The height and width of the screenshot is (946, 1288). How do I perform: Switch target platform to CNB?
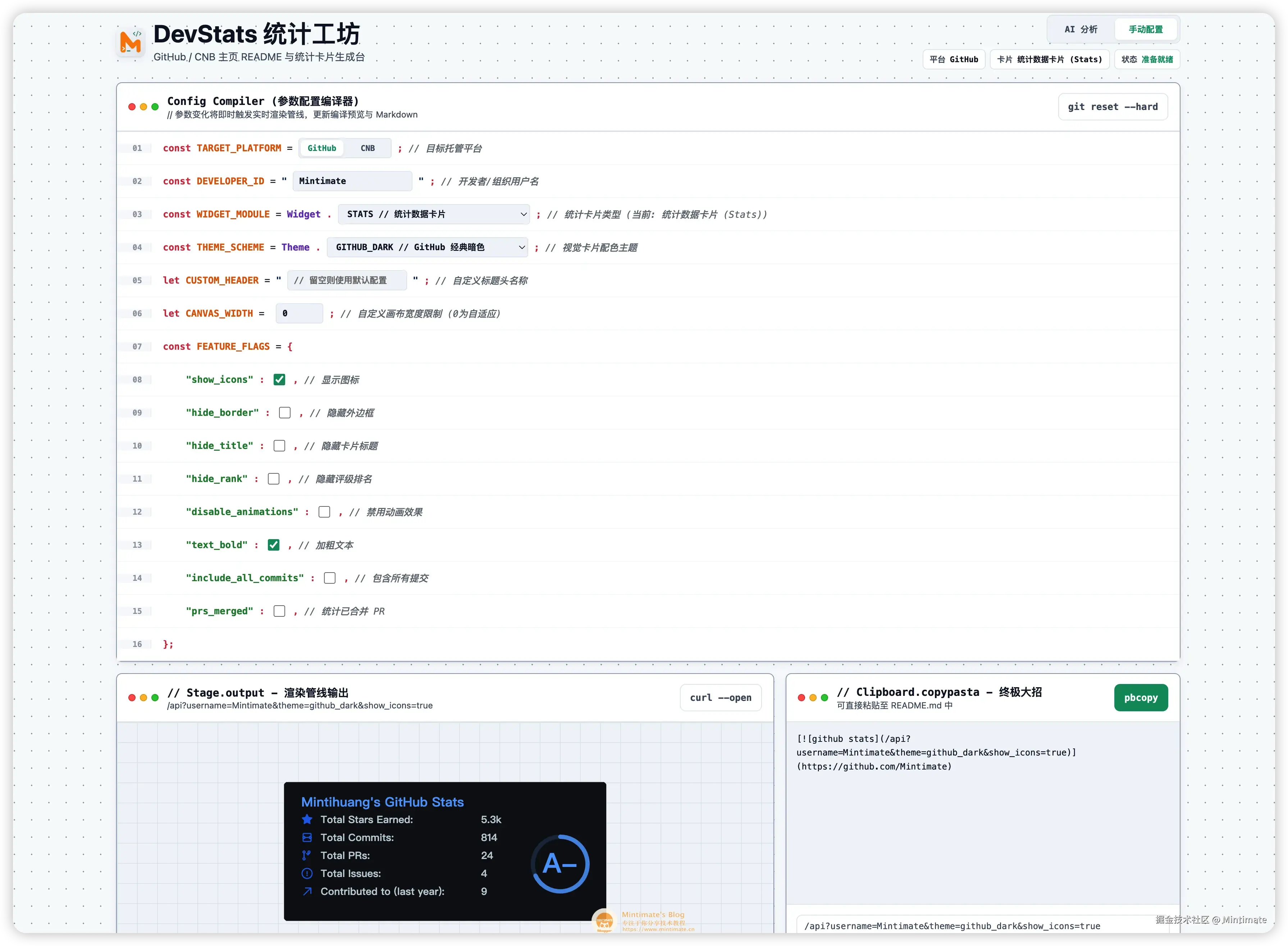368,148
